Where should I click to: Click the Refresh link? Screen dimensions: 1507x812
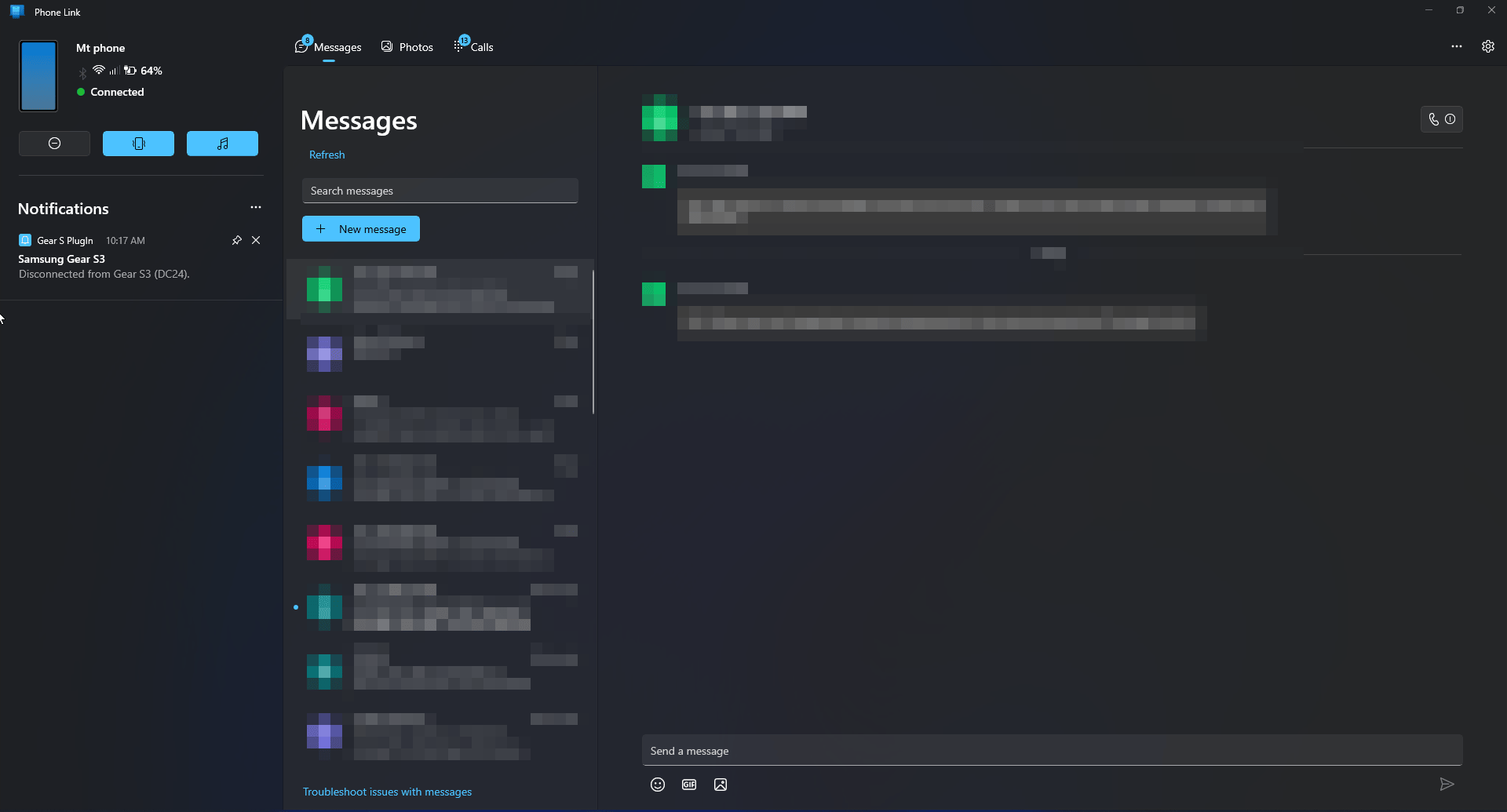tap(327, 155)
